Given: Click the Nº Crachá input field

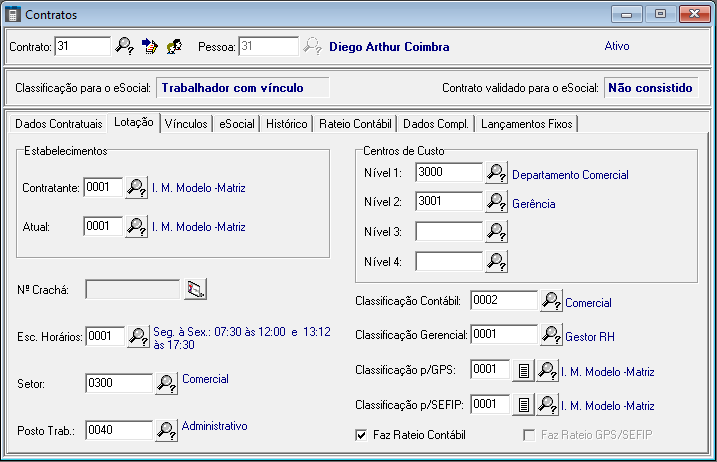Looking at the screenshot, I should pos(133,290).
